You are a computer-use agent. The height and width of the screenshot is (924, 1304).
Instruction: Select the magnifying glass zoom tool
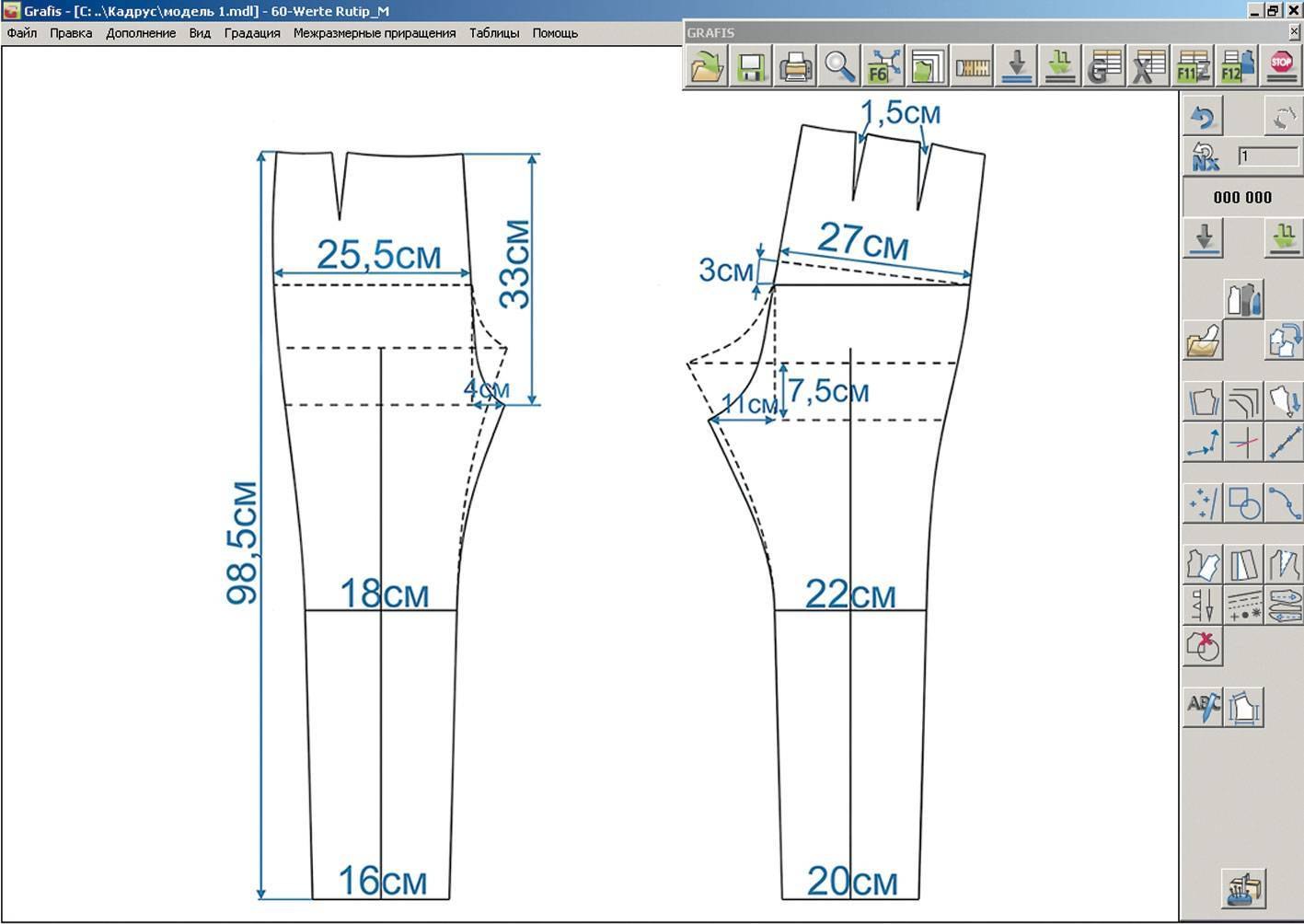tap(839, 67)
